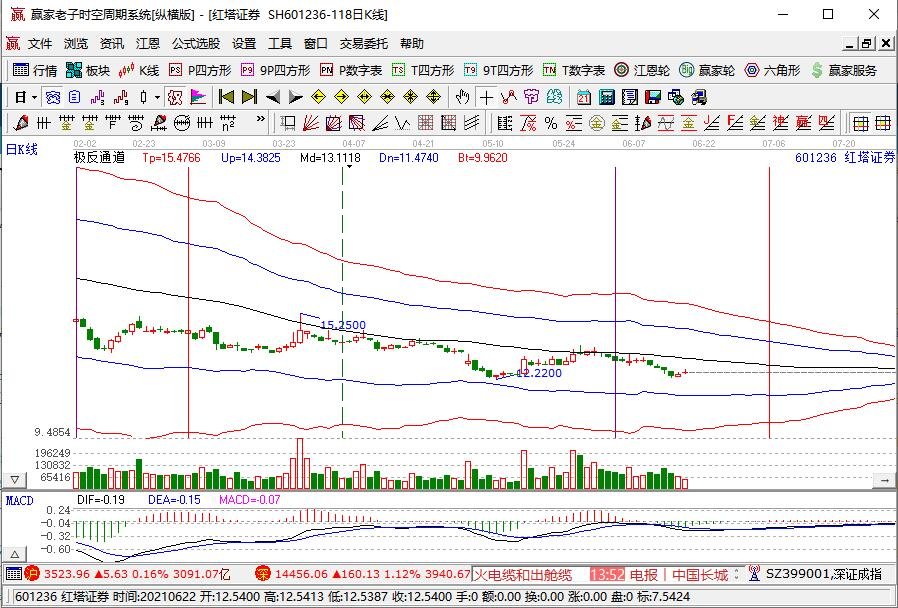
Task: Toggle the last grid layout icon at toolbar end
Action: 883,123
